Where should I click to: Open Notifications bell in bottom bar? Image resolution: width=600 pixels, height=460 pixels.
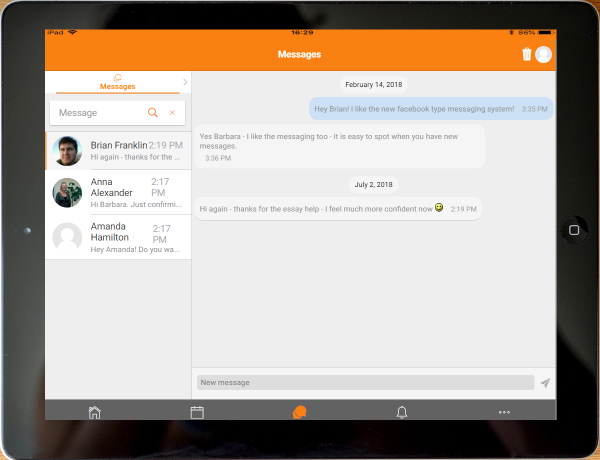click(402, 412)
